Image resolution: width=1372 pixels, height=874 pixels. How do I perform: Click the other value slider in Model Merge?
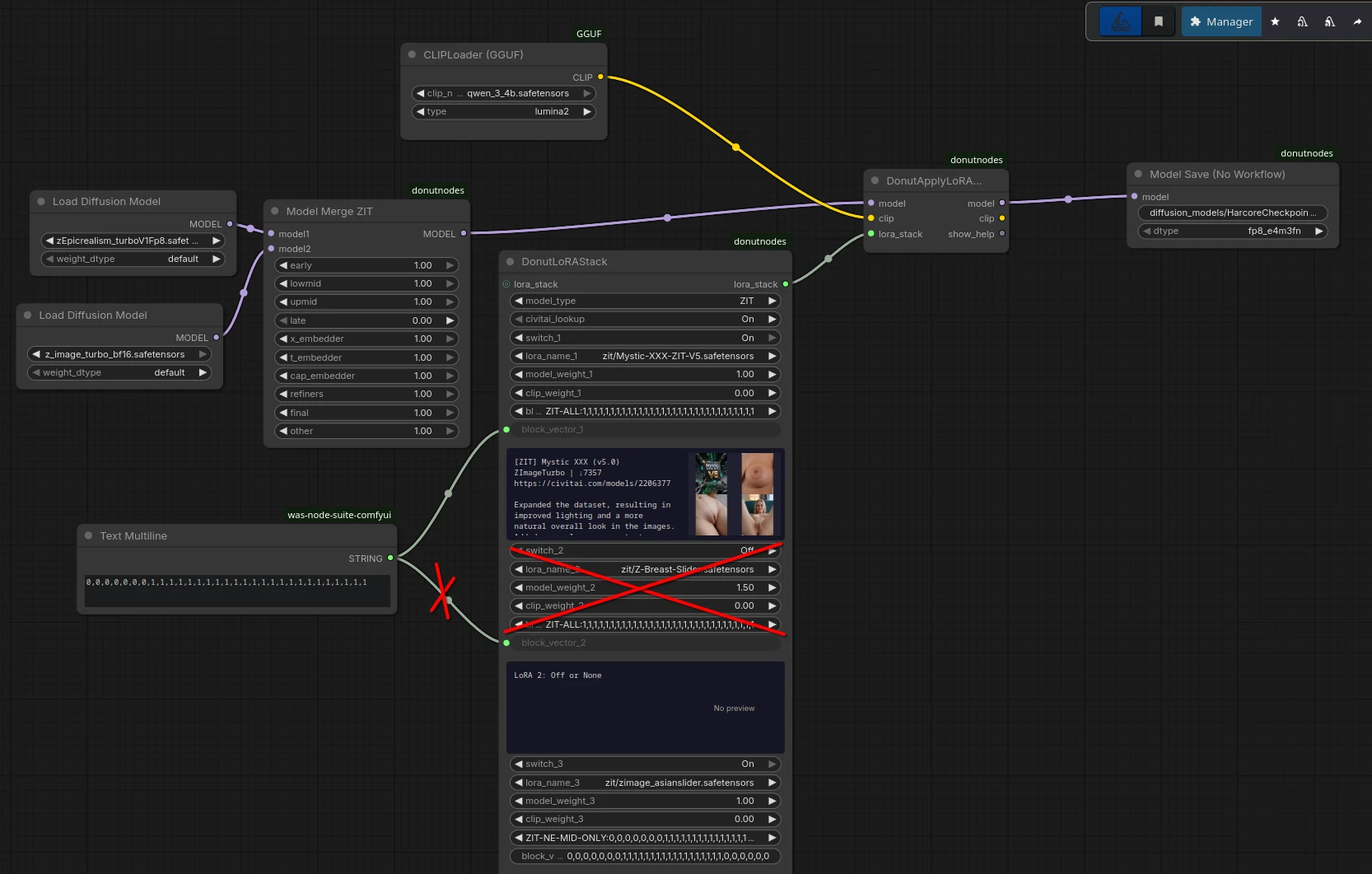366,431
